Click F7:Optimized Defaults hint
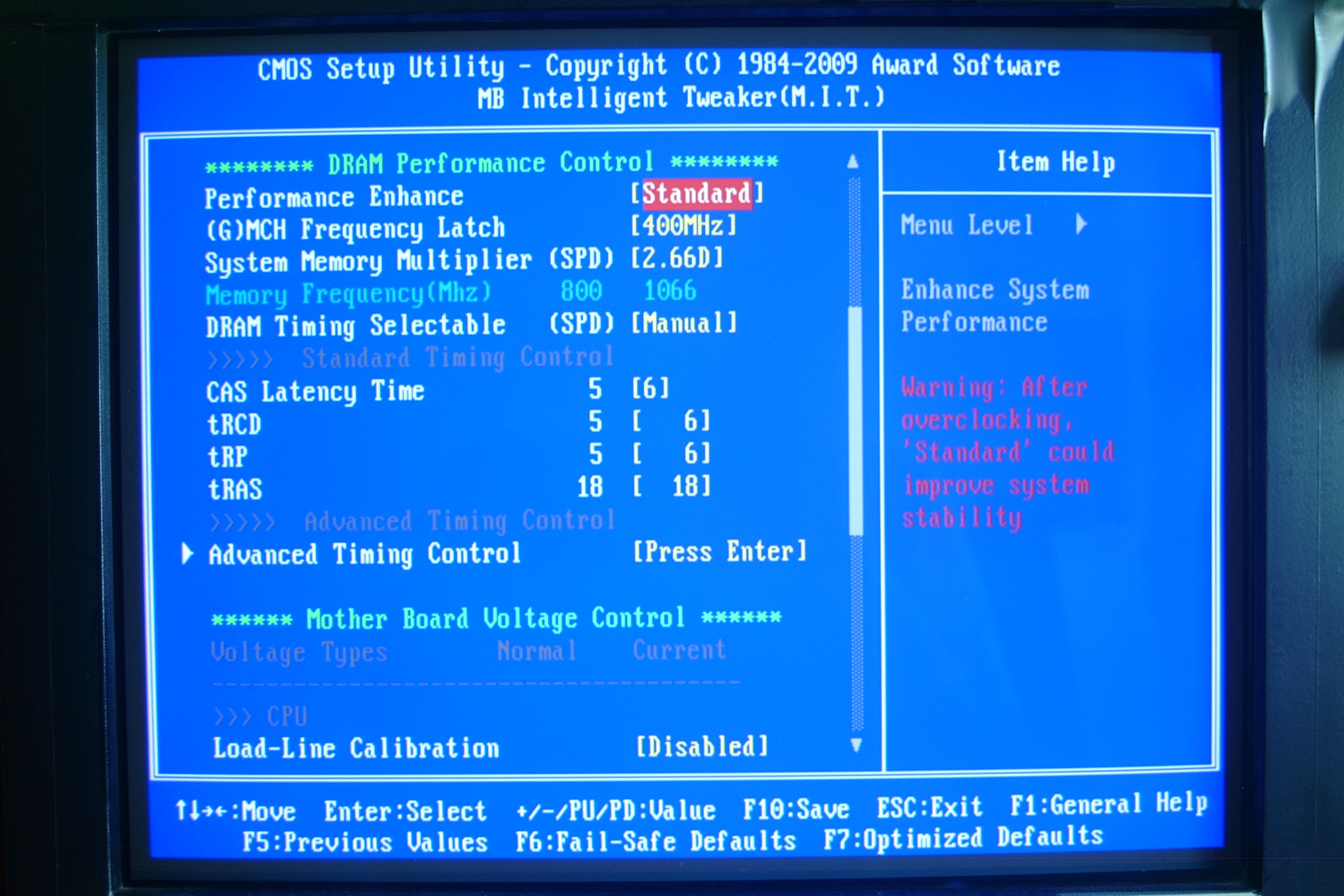The width and height of the screenshot is (1344, 896). pyautogui.click(x=963, y=838)
